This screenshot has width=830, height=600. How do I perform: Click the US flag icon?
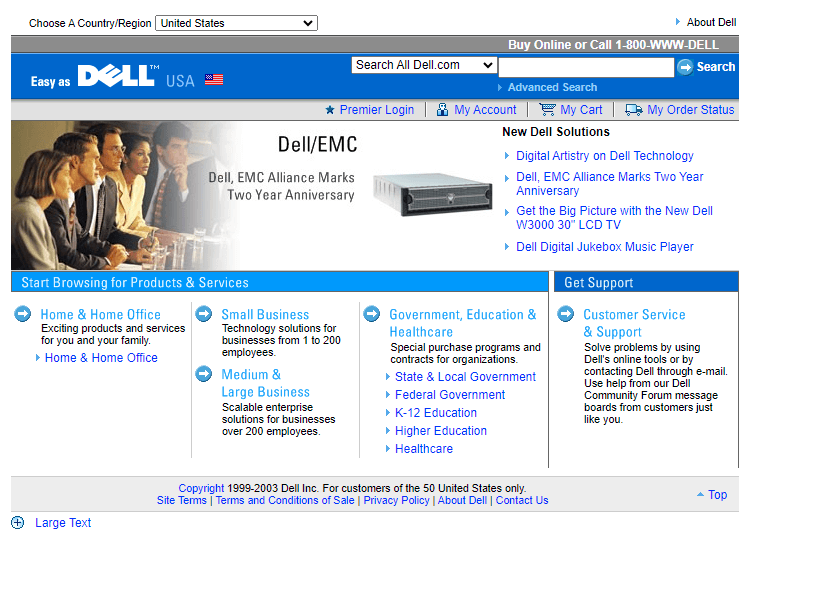click(214, 80)
